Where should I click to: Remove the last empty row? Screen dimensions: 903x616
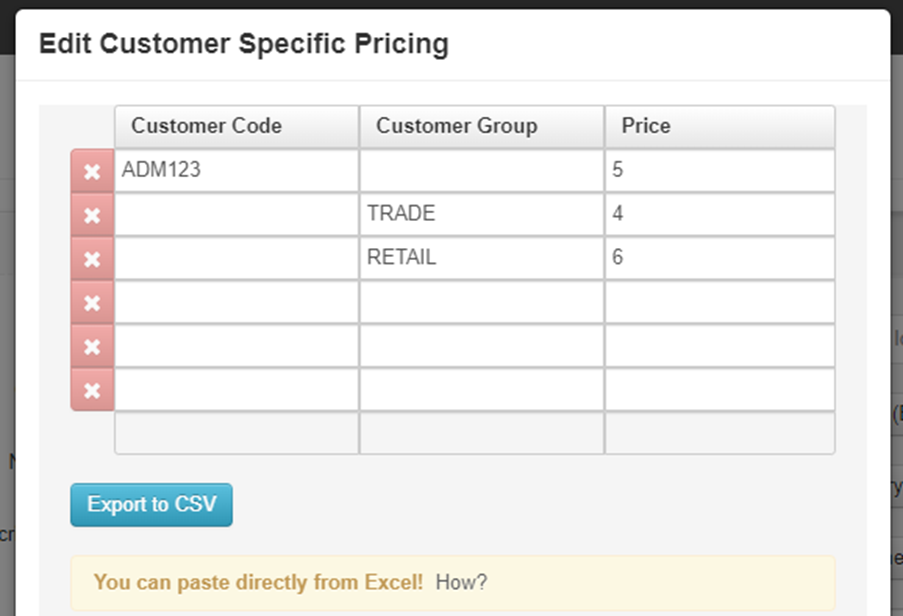coord(92,390)
